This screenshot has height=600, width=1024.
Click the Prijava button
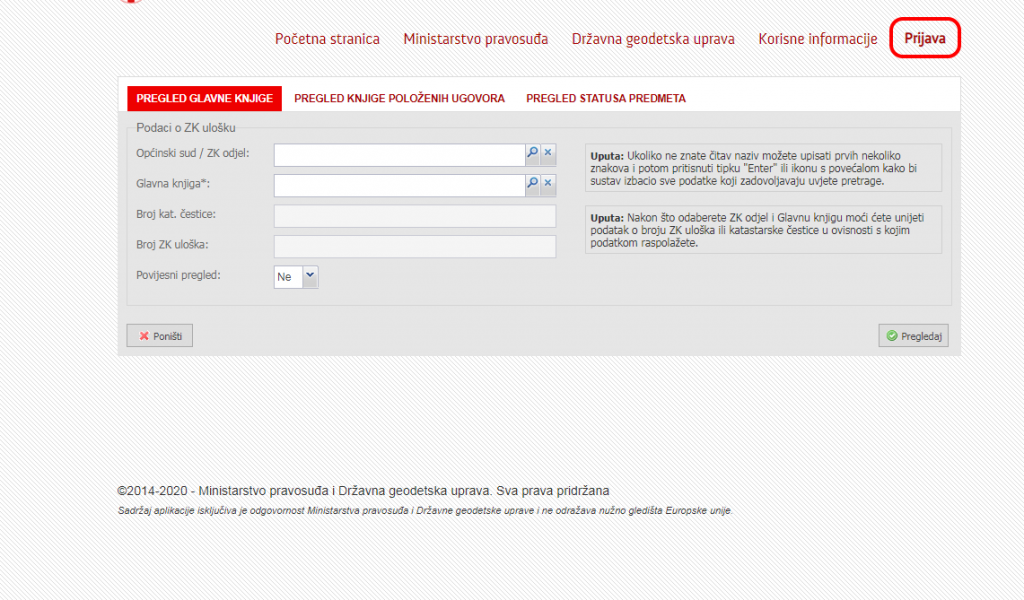924,37
